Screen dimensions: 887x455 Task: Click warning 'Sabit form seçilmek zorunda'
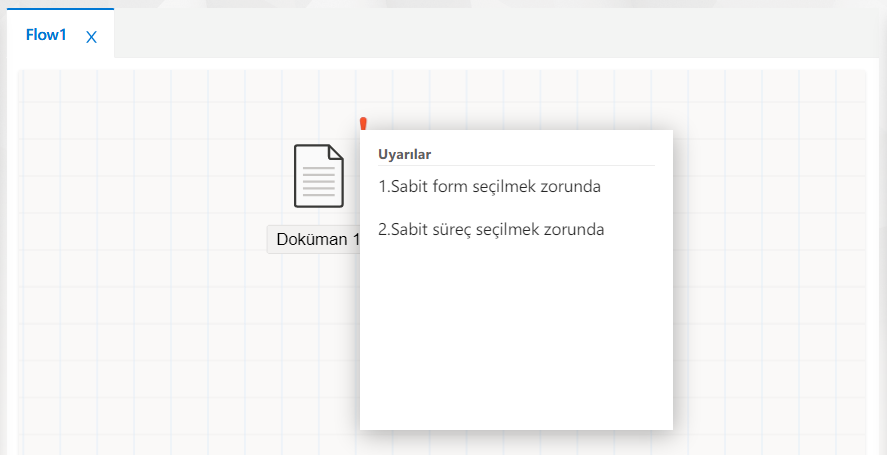(x=489, y=186)
